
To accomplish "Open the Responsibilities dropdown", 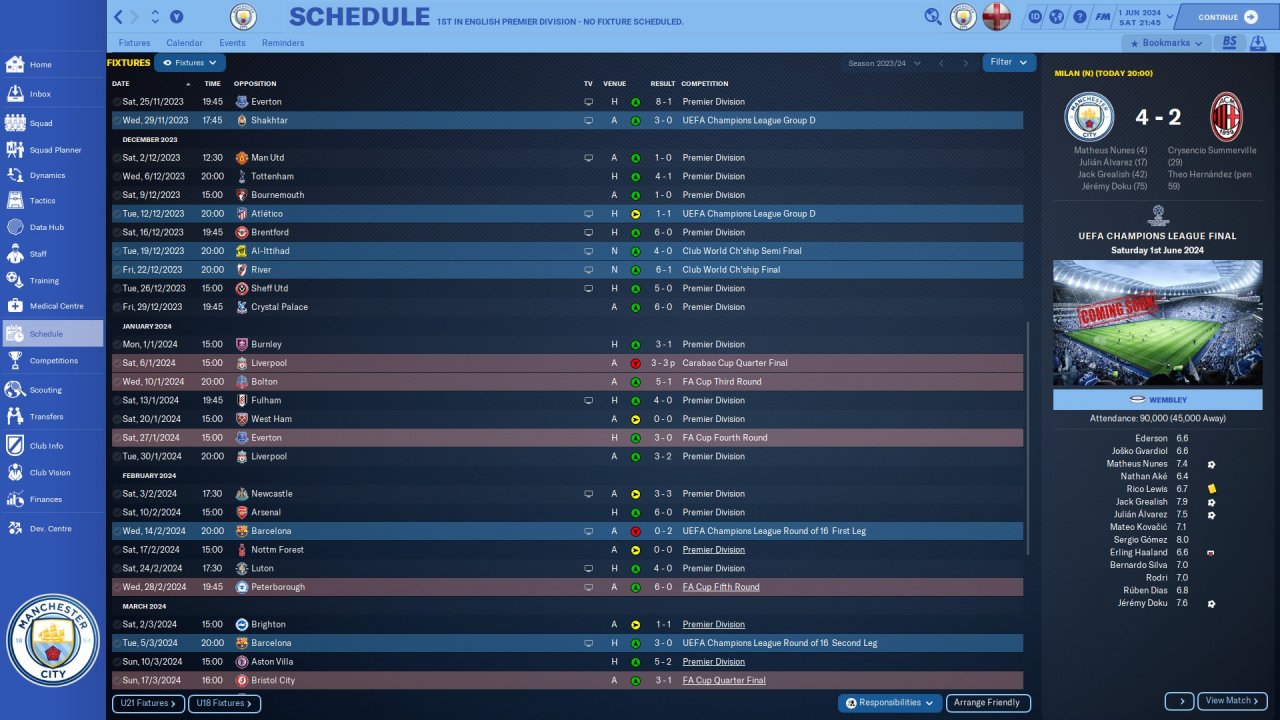I will (x=890, y=703).
